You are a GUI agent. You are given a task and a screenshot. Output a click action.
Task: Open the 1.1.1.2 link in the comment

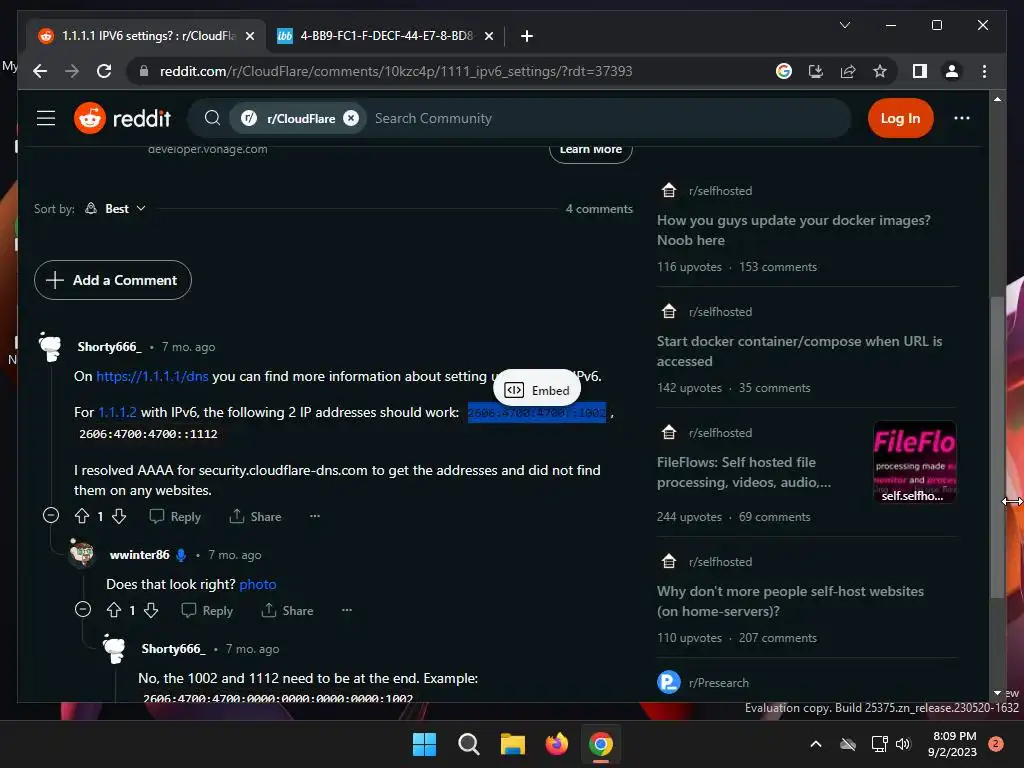pyautogui.click(x=118, y=412)
